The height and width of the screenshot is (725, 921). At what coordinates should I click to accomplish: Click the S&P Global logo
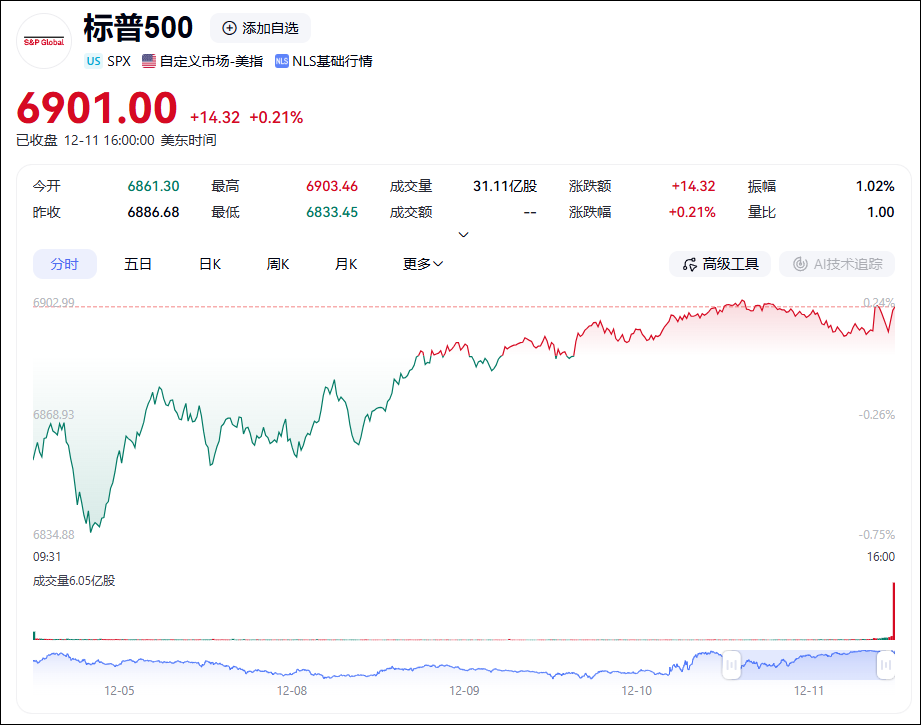click(x=44, y=42)
